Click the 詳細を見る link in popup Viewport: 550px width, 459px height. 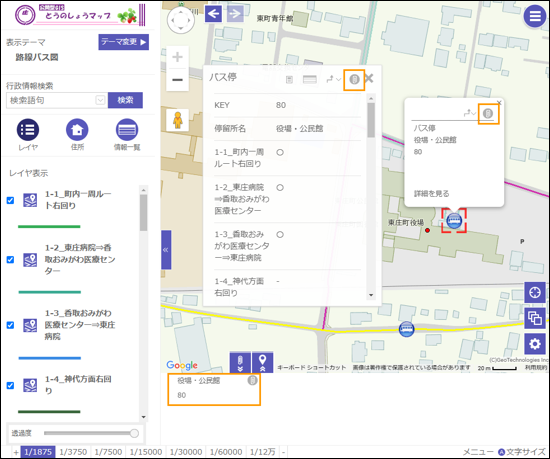[x=431, y=194]
